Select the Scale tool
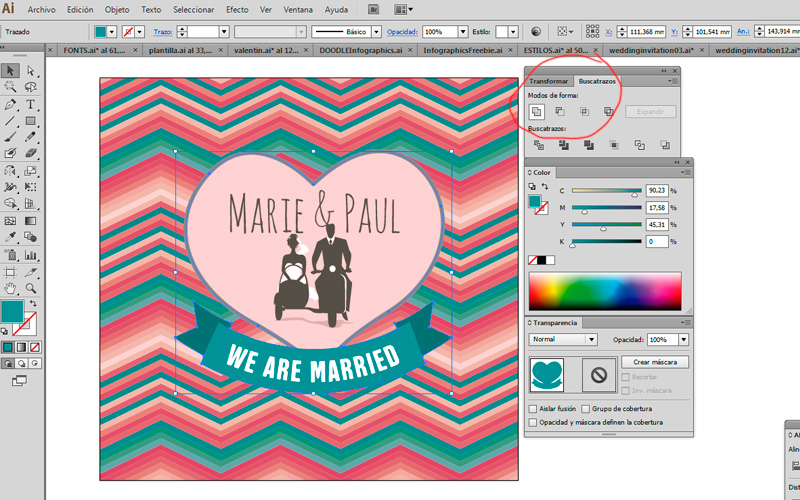The width and height of the screenshot is (800, 500). click(31, 171)
